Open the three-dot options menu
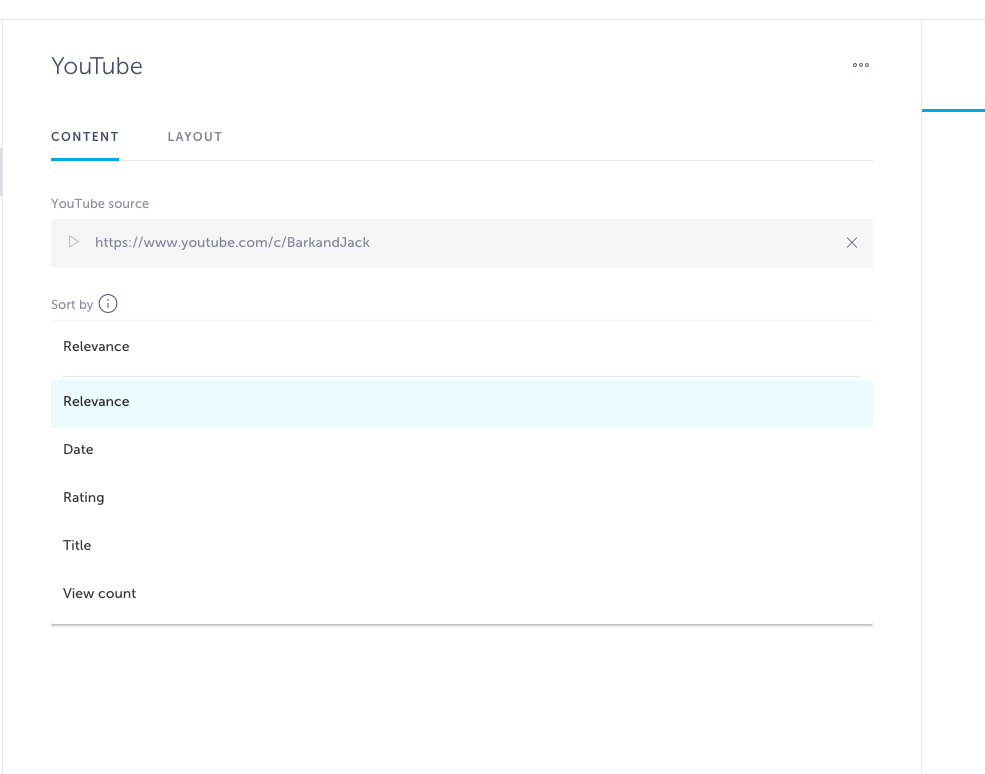The height and width of the screenshot is (774, 985). (860, 66)
